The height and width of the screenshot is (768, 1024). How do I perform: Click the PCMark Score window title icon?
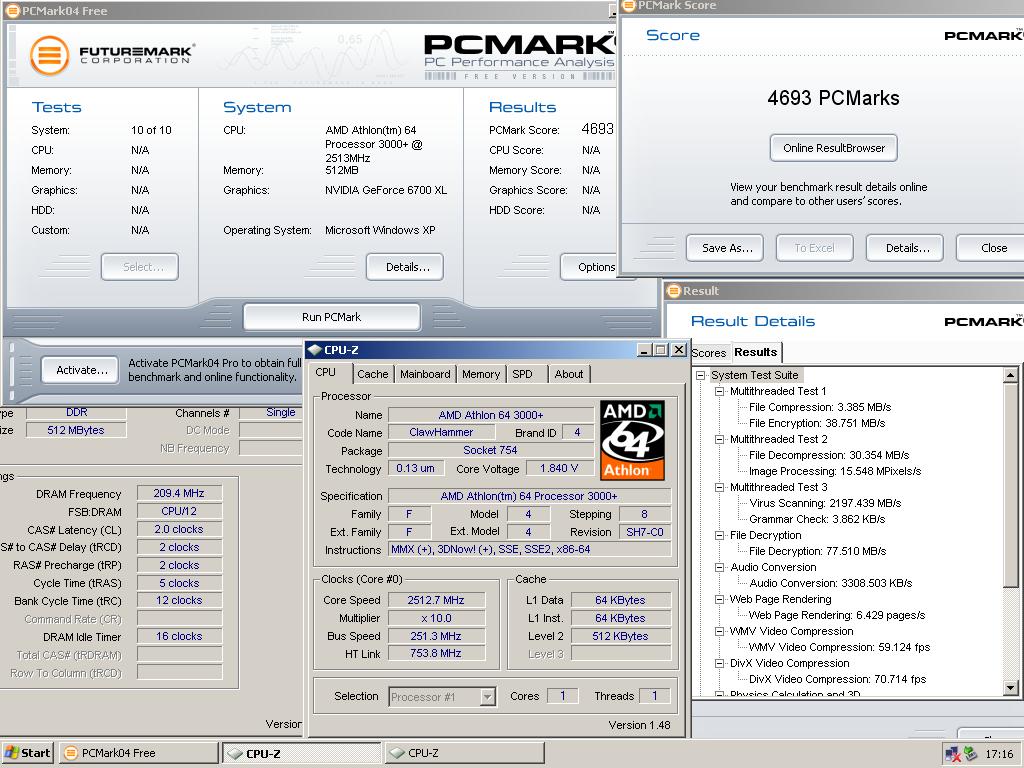tap(629, 5)
